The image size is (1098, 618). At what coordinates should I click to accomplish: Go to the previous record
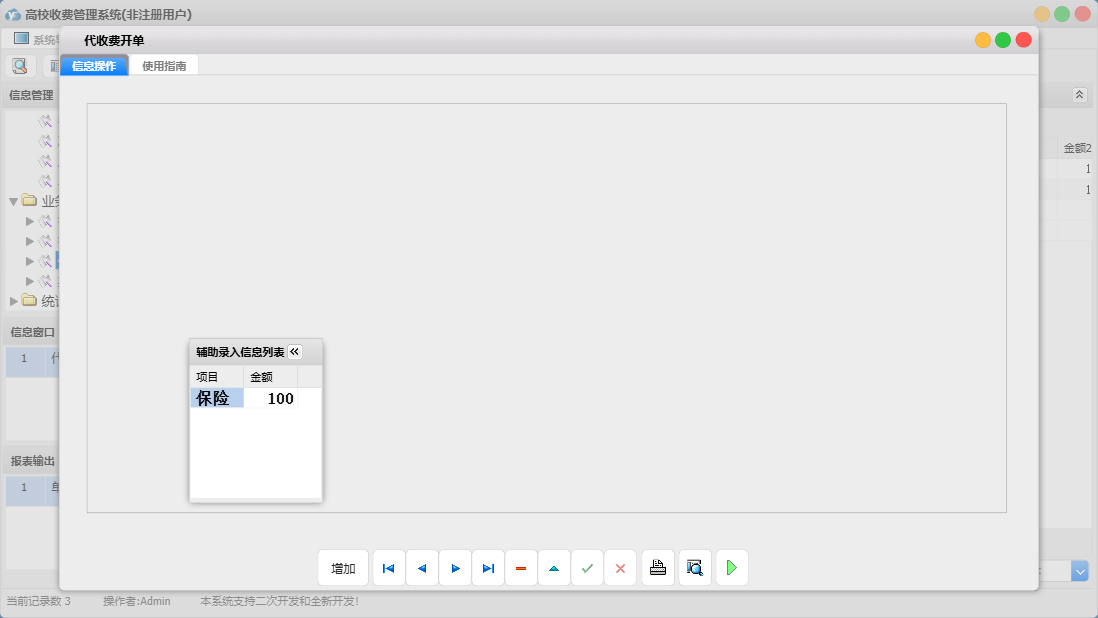[x=422, y=568]
